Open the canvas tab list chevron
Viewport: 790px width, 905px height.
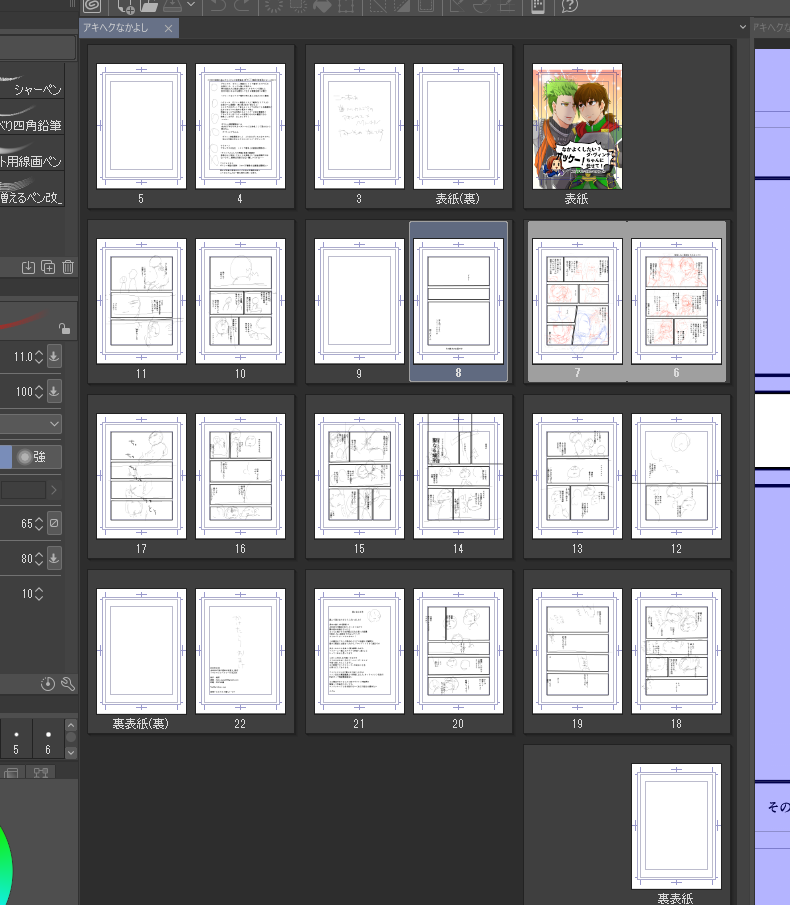(742, 27)
